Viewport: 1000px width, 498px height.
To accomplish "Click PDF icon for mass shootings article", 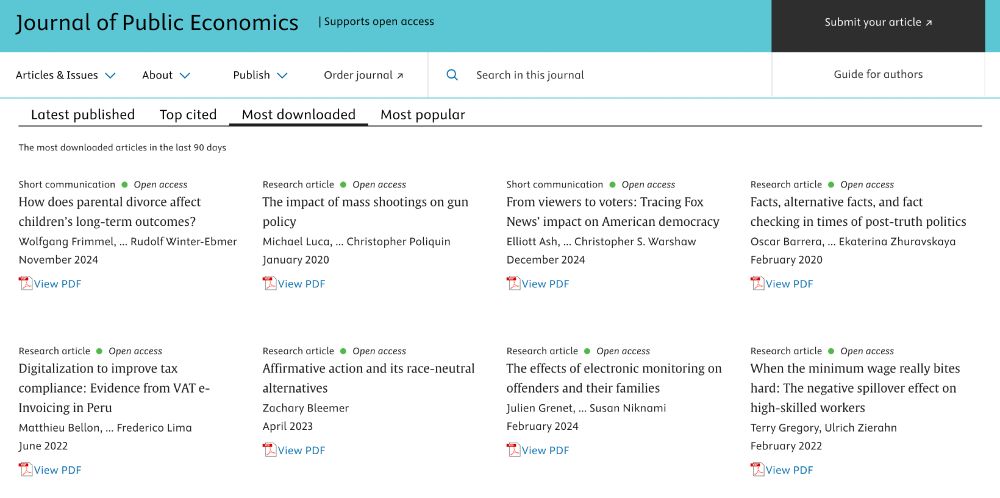I will click(x=270, y=283).
